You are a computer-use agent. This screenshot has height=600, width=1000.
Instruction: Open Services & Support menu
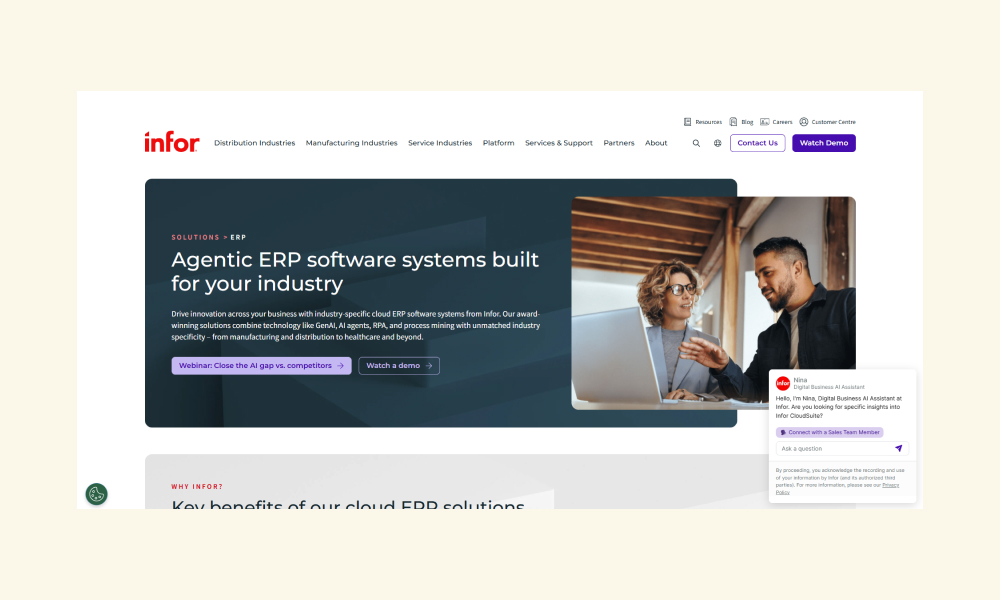pyautogui.click(x=559, y=143)
